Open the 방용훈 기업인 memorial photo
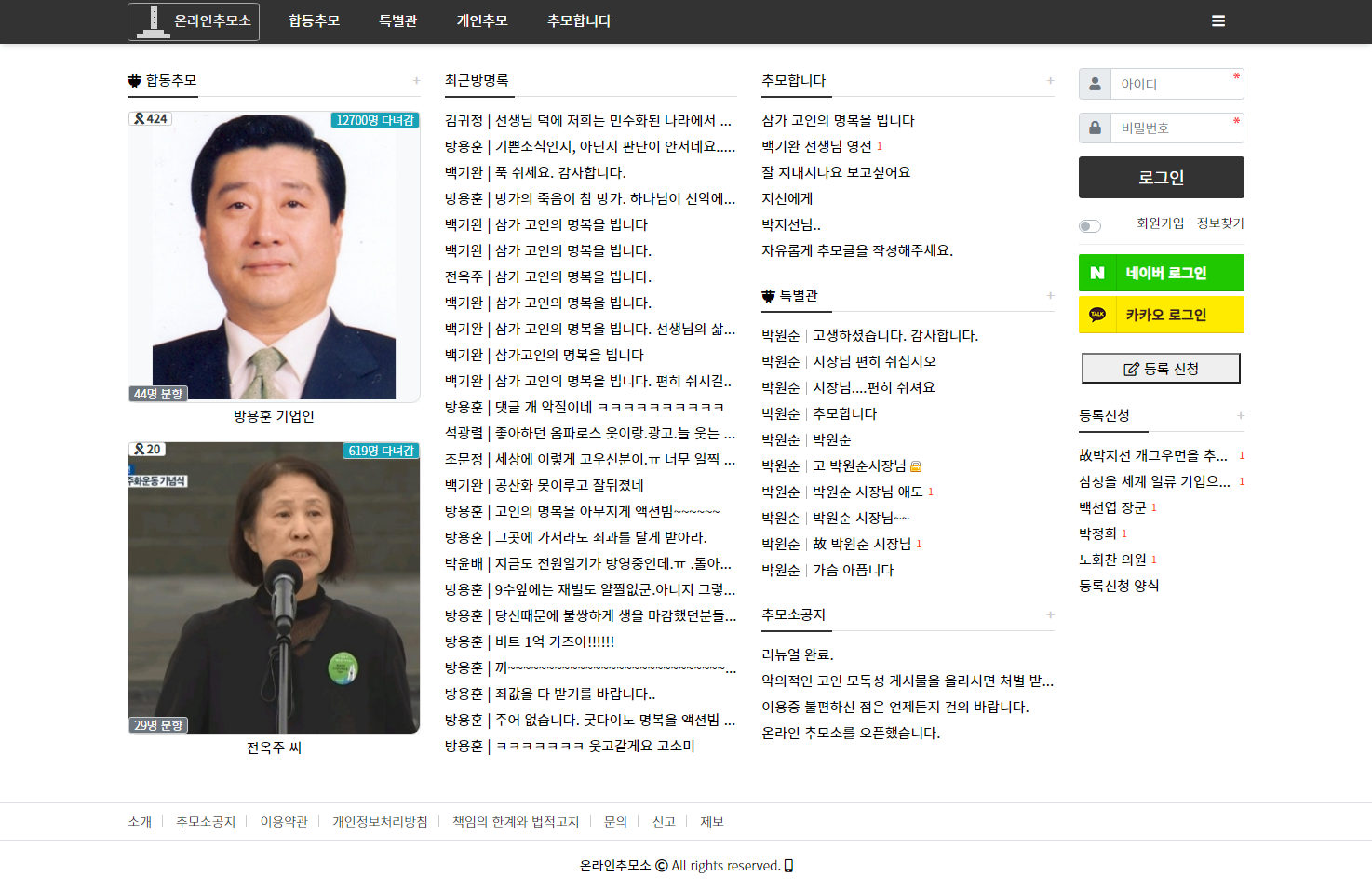 pos(274,257)
